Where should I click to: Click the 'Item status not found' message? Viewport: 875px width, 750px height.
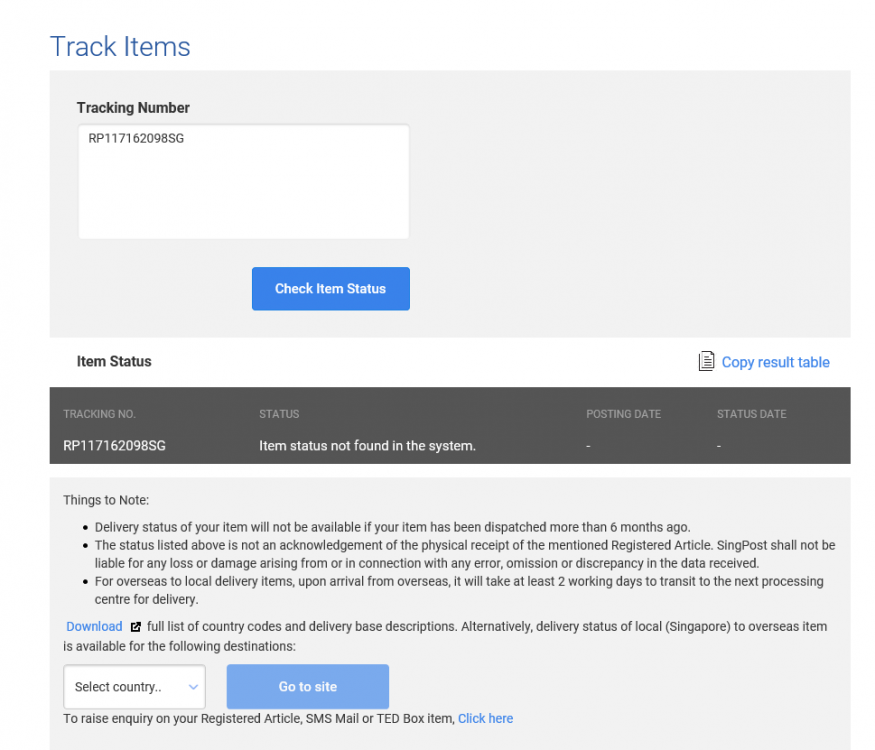(367, 446)
